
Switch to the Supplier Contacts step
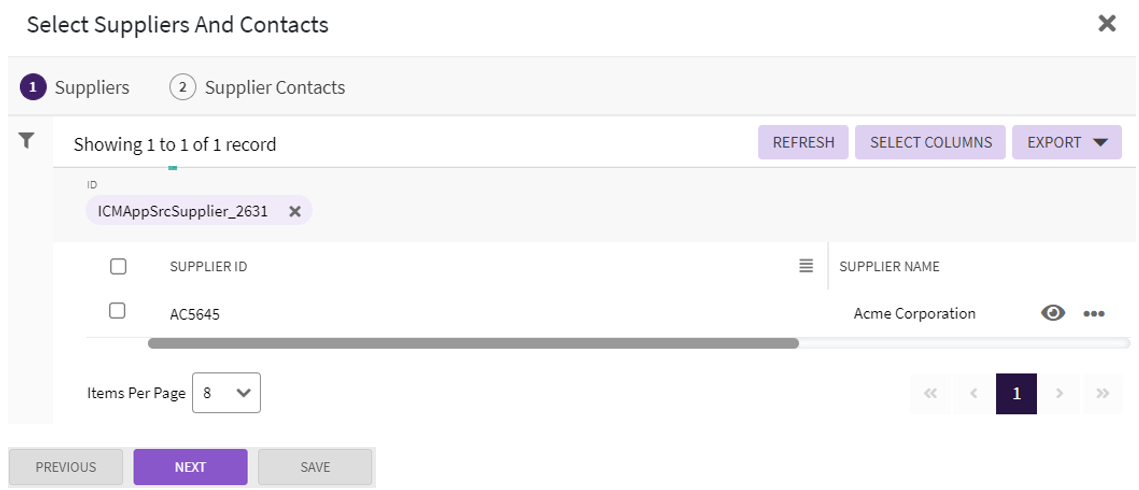point(258,87)
